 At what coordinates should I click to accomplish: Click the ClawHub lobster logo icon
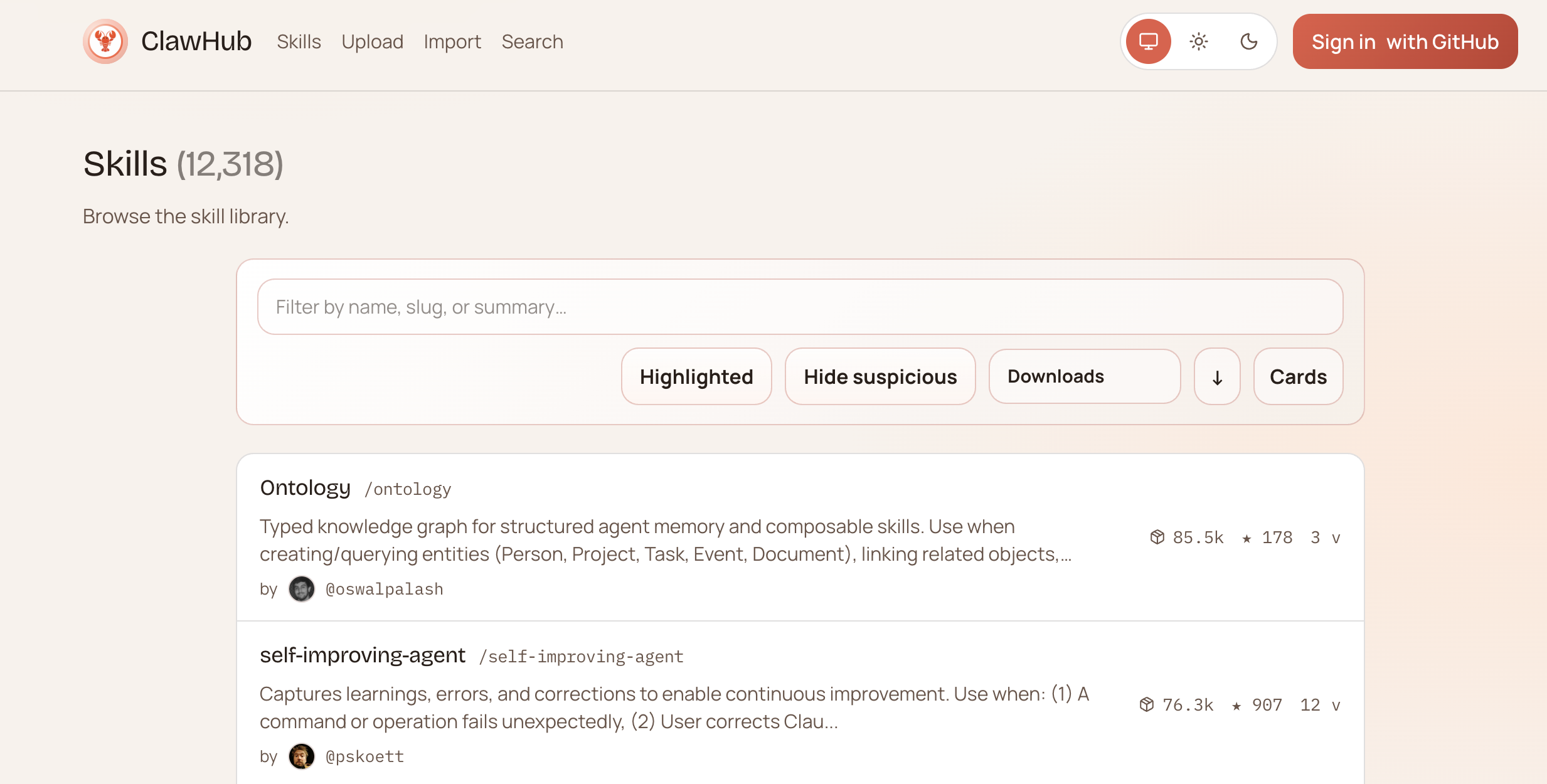click(x=105, y=41)
